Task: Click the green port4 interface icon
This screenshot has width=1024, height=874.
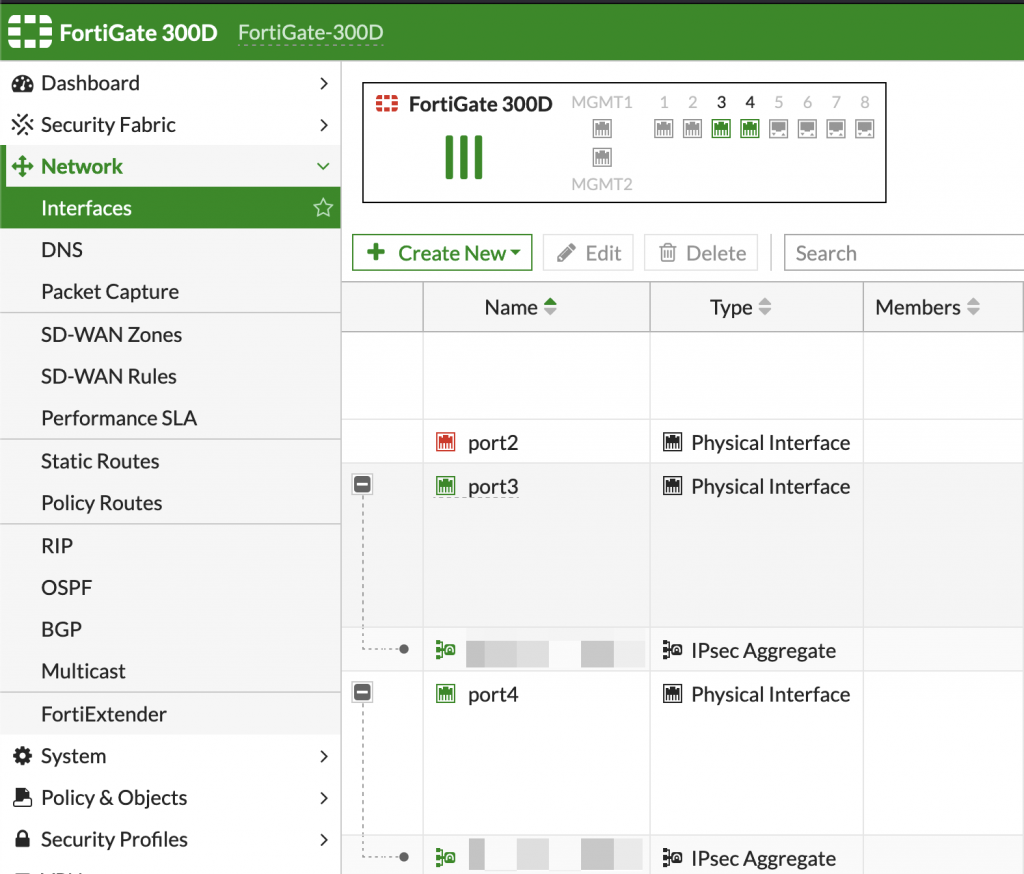Action: point(445,694)
